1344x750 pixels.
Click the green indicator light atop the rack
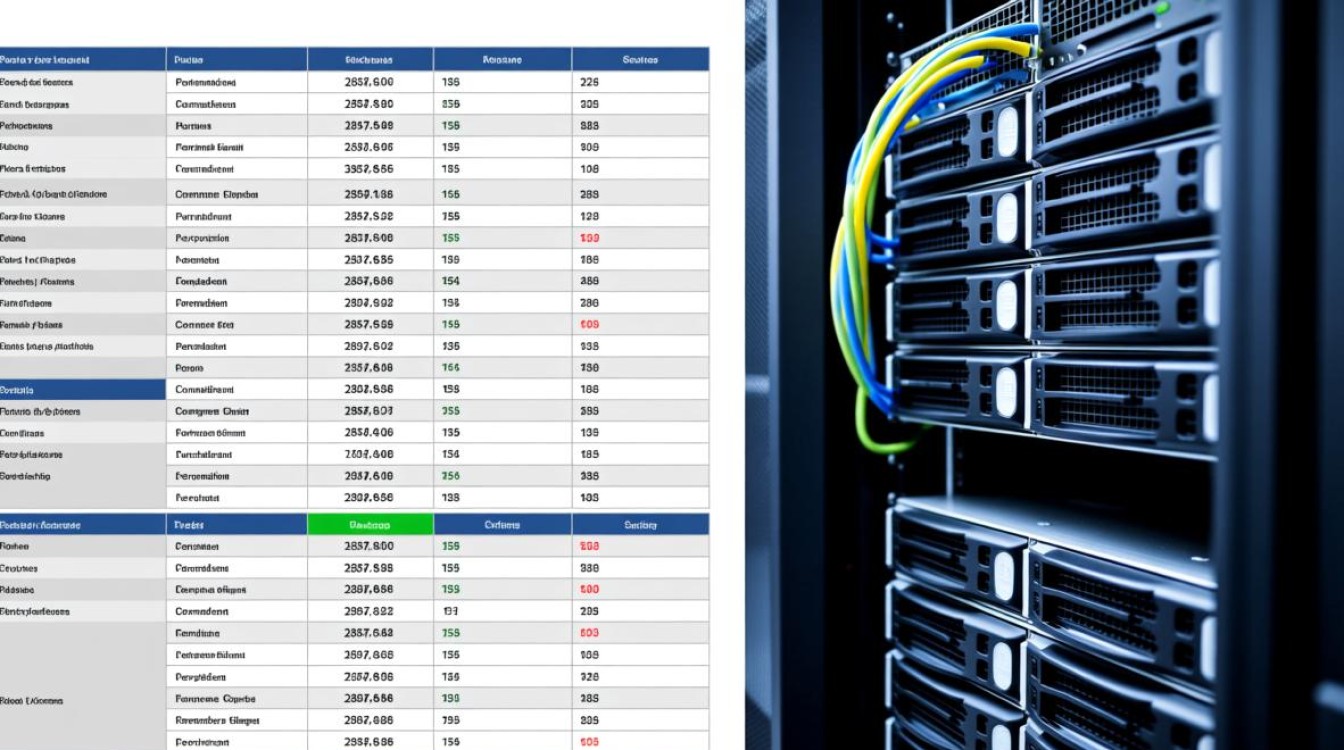click(1162, 8)
